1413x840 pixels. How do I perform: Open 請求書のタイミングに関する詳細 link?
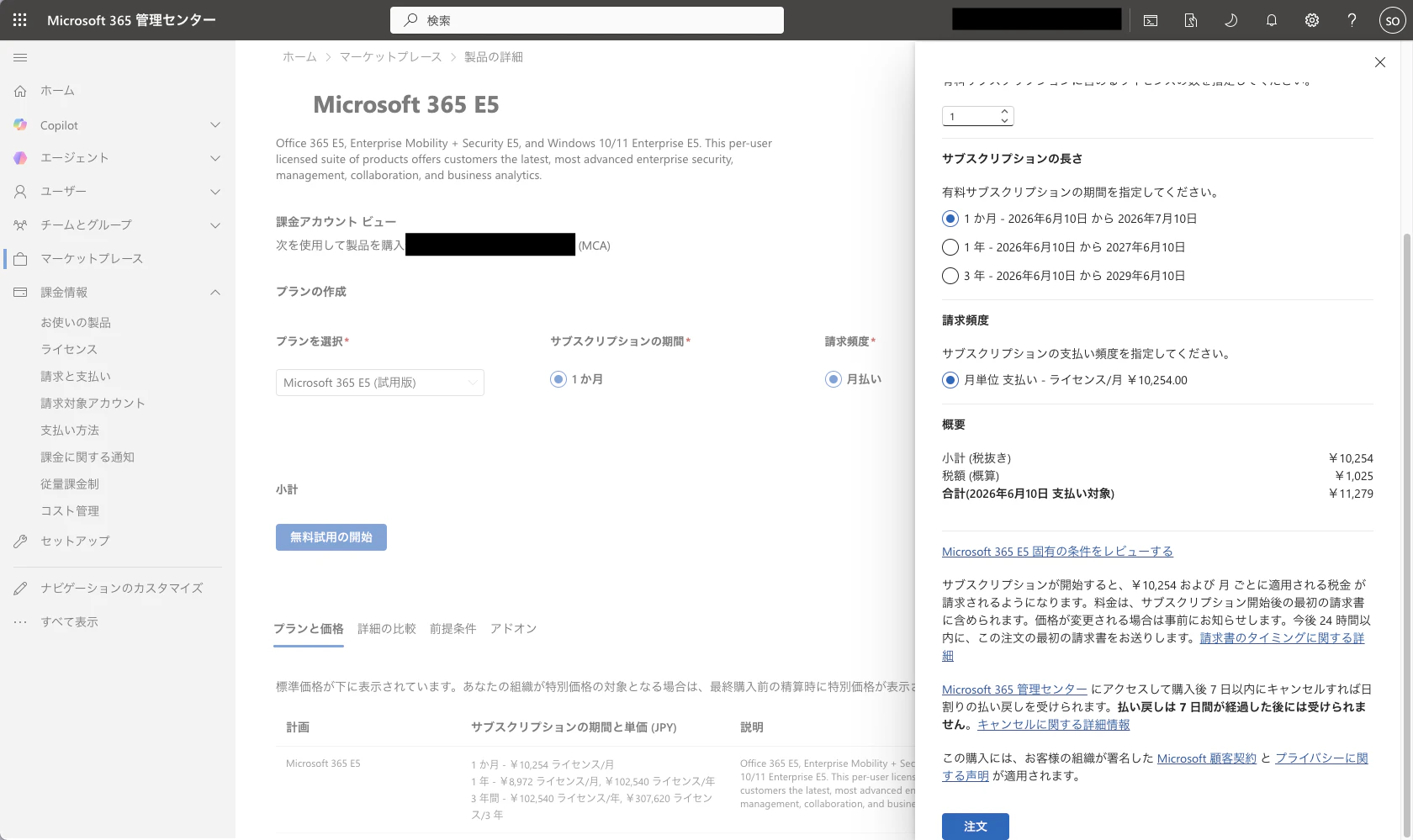(x=1282, y=638)
